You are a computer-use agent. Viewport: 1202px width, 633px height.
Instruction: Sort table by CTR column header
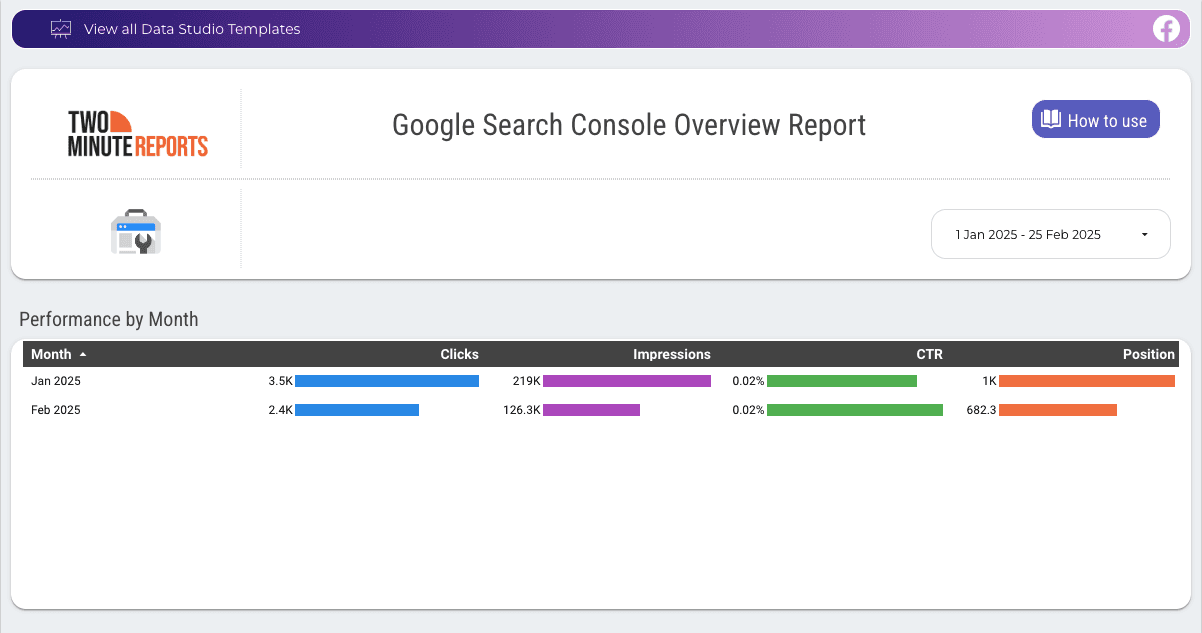[929, 354]
